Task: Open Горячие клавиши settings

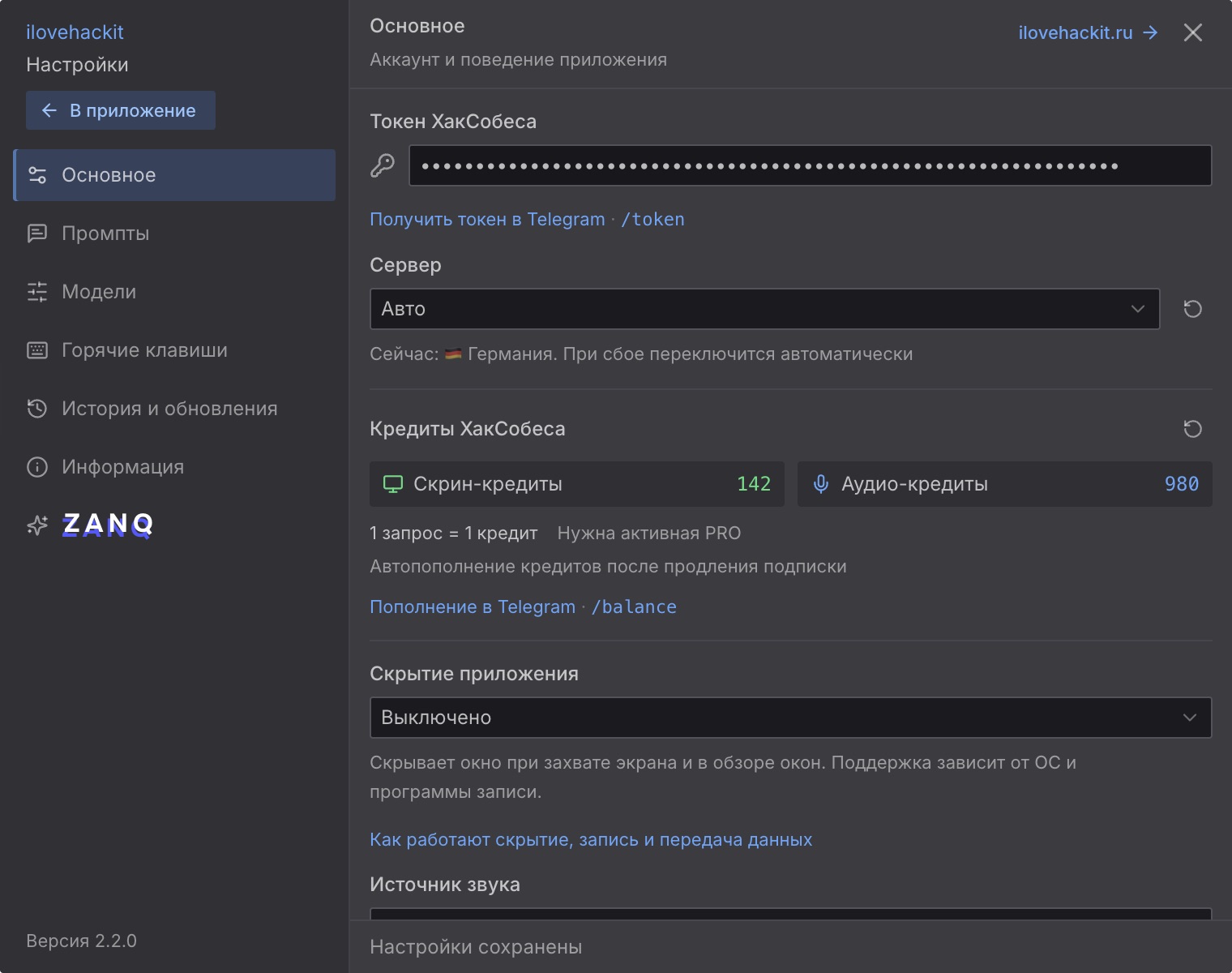Action: click(174, 350)
